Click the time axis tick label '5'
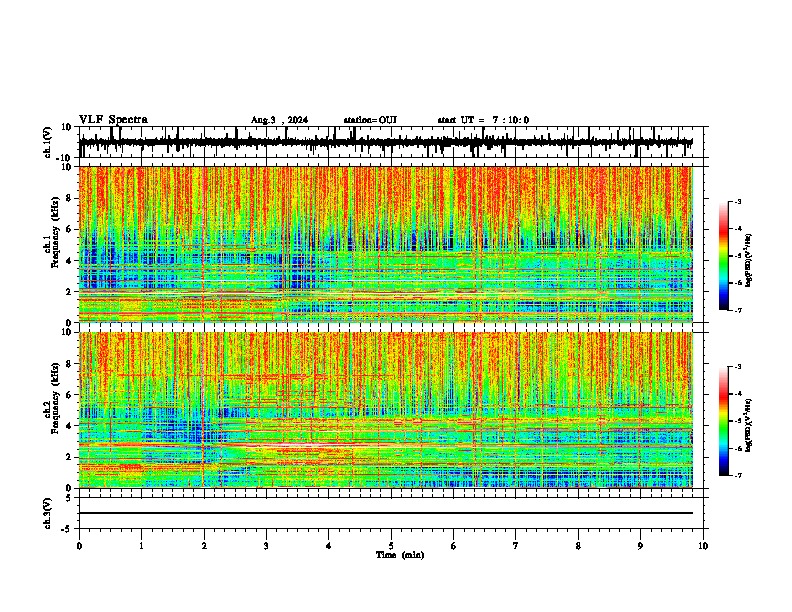Viewport: 792px width, 612px height. pos(391,546)
